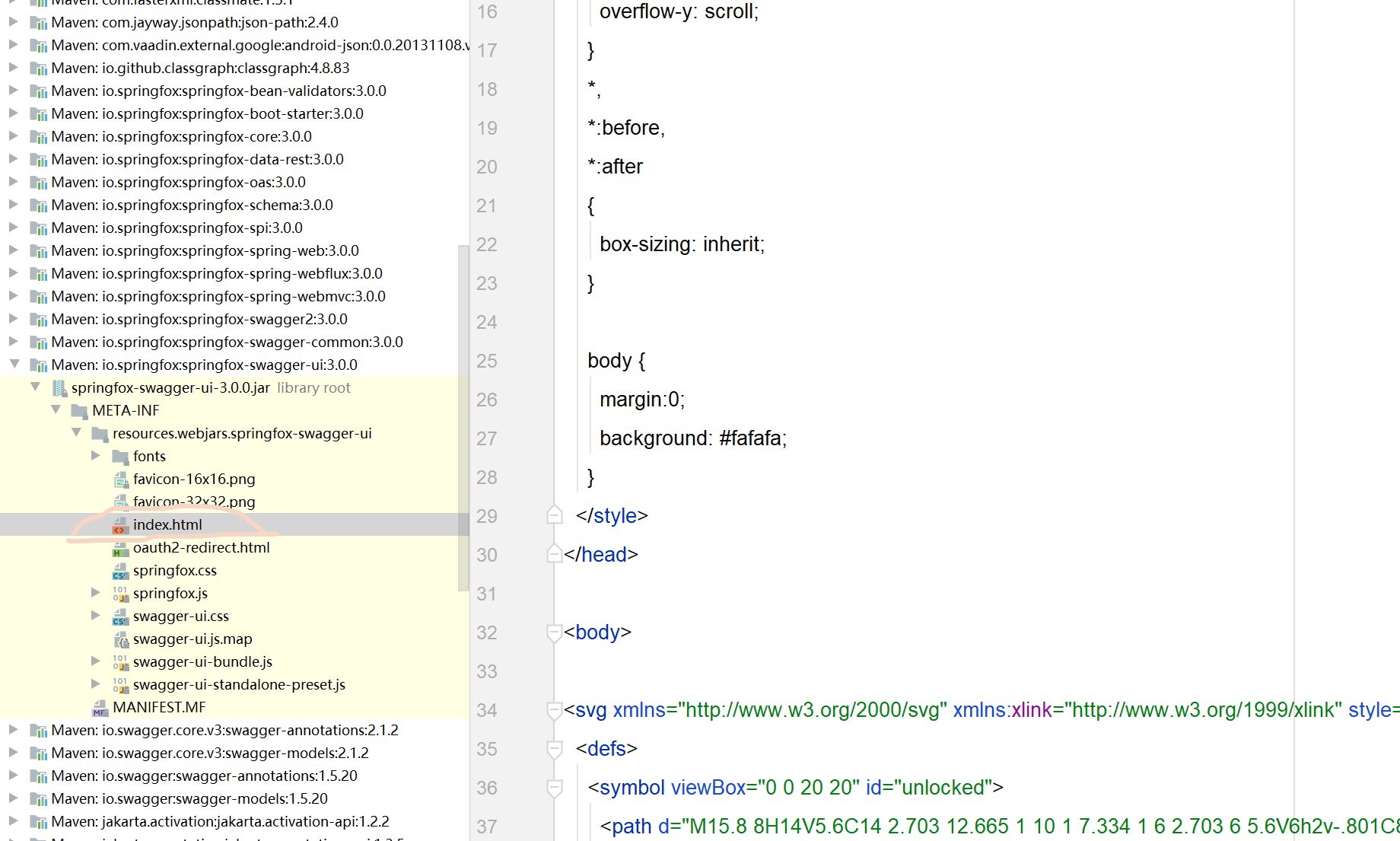Viewport: 1400px width, 841px height.
Task: Click the springfox-swagger-ui-3.0.0.jar archive icon
Action: [x=59, y=388]
